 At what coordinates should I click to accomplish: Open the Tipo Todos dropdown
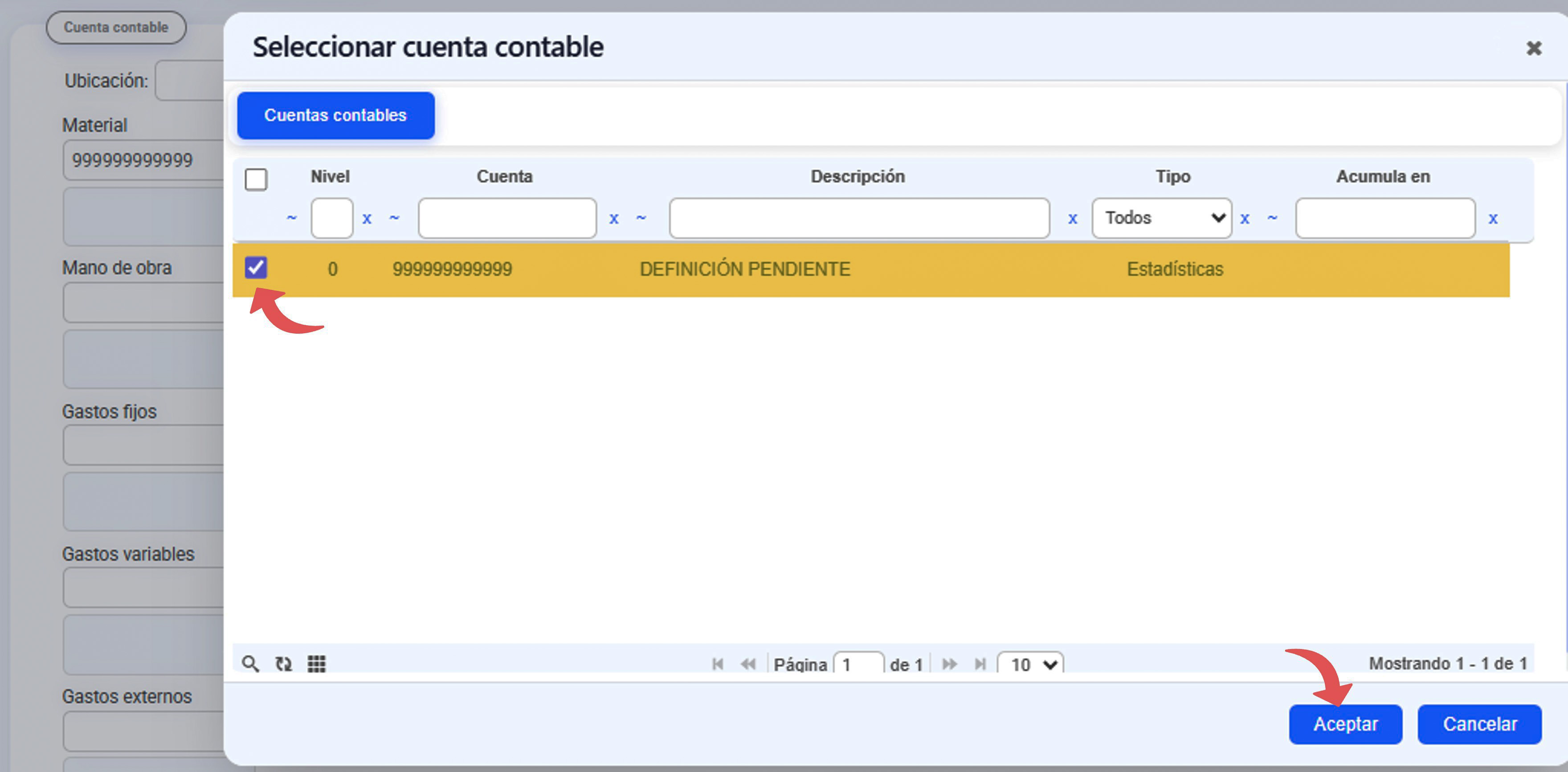1161,218
